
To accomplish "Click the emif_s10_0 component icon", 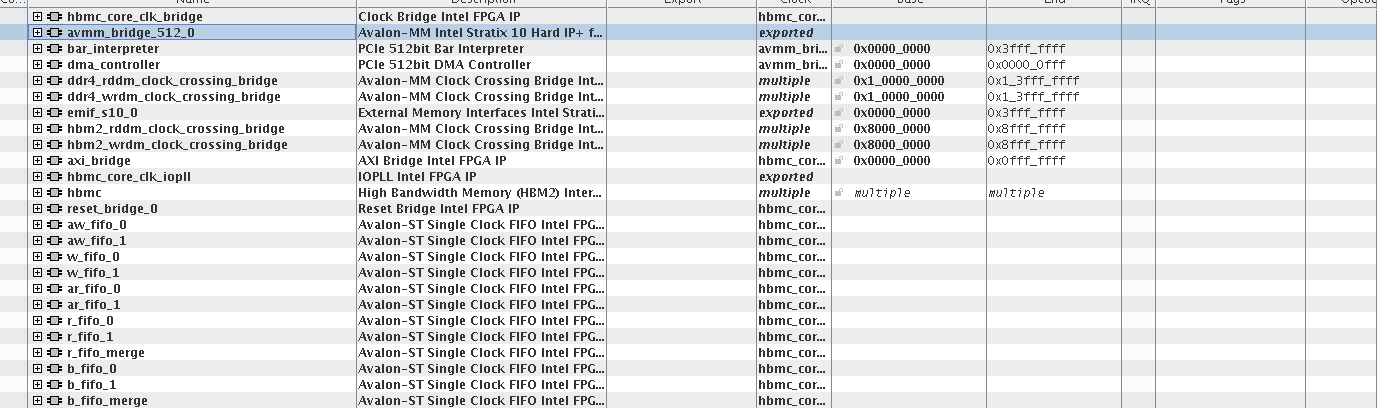I will (x=54, y=113).
